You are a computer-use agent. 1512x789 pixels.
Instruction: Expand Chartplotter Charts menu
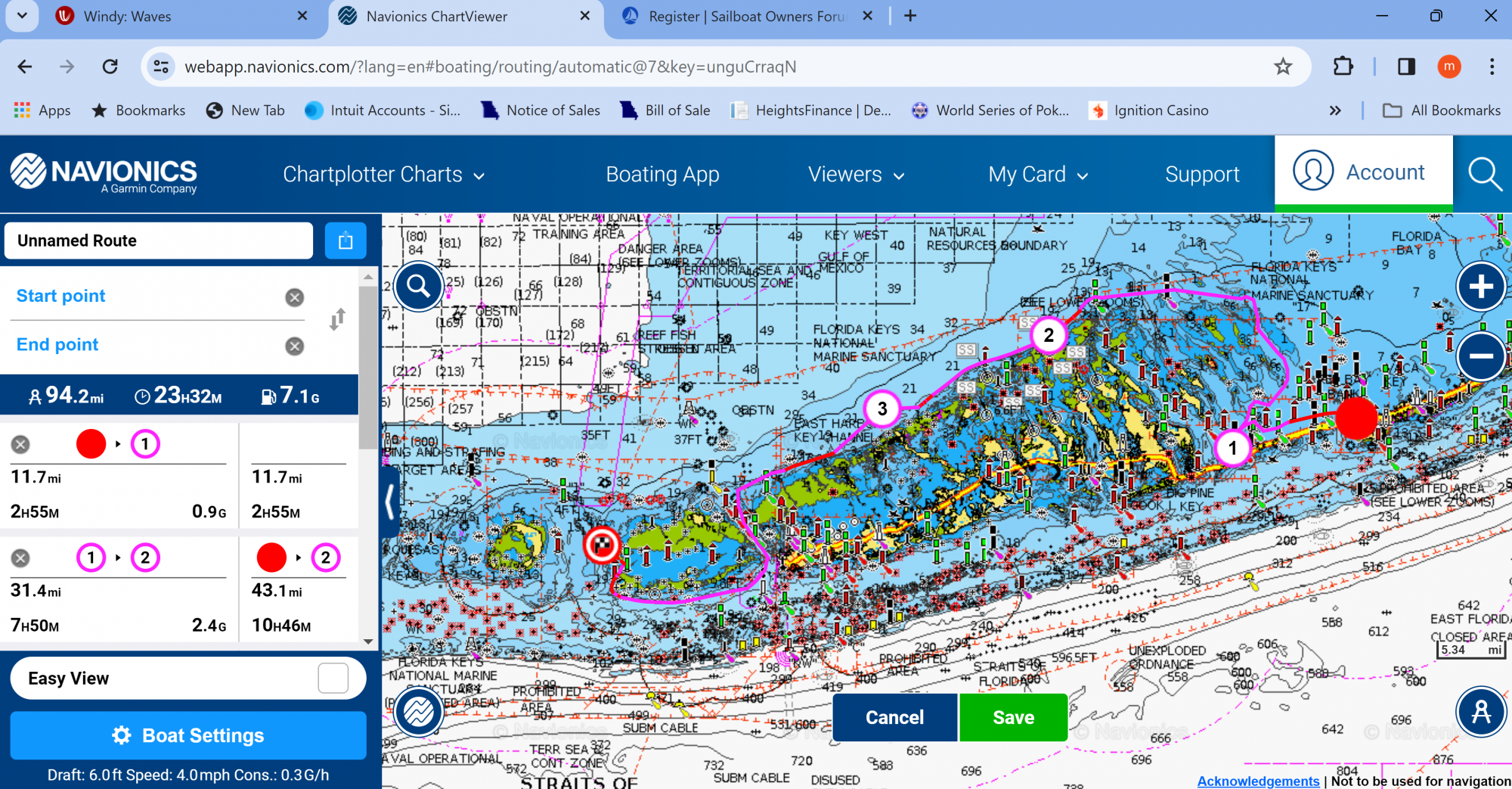pos(384,175)
